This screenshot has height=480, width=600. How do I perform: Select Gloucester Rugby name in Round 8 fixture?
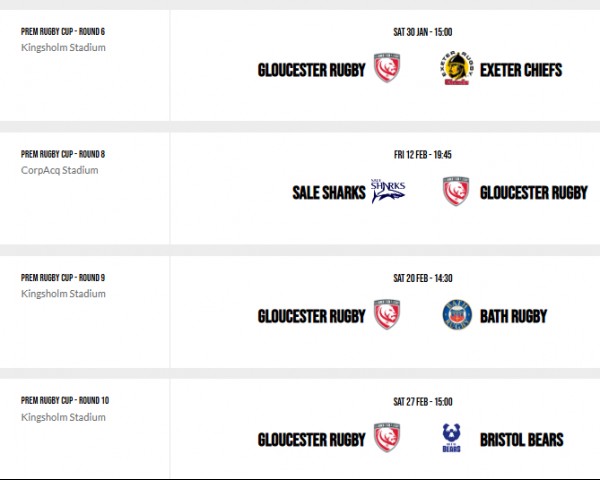tap(534, 193)
